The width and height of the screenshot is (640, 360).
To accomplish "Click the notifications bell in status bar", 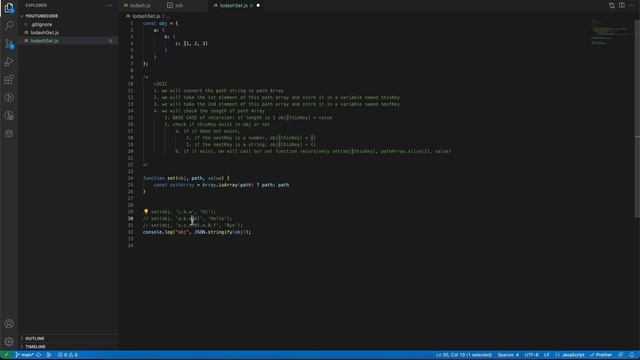I will coord(631,355).
